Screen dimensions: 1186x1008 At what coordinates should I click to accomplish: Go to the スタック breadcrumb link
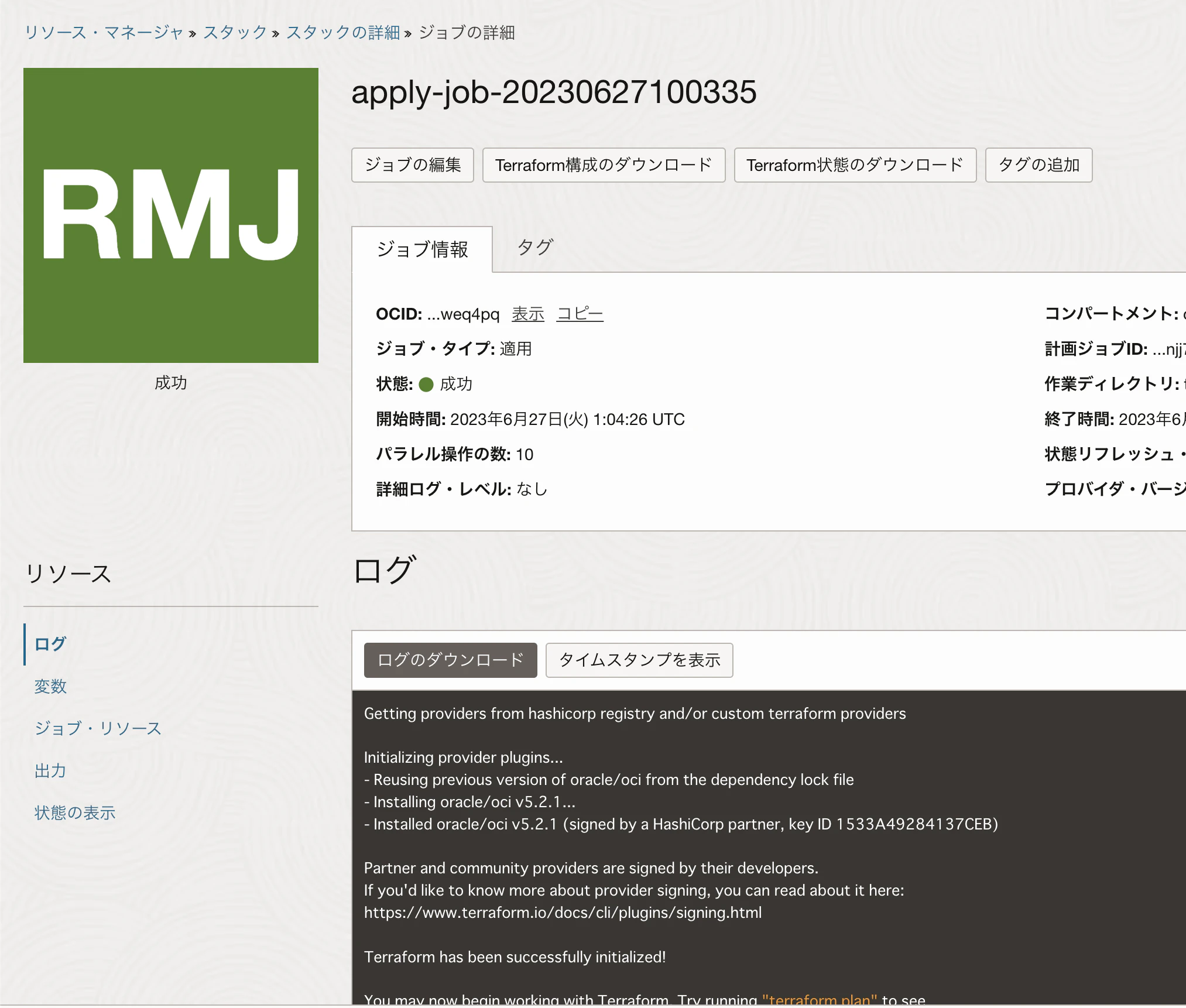[235, 33]
